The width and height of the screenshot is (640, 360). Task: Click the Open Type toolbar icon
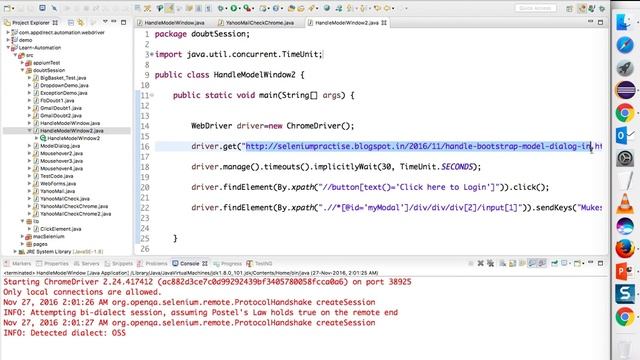[291, 8]
